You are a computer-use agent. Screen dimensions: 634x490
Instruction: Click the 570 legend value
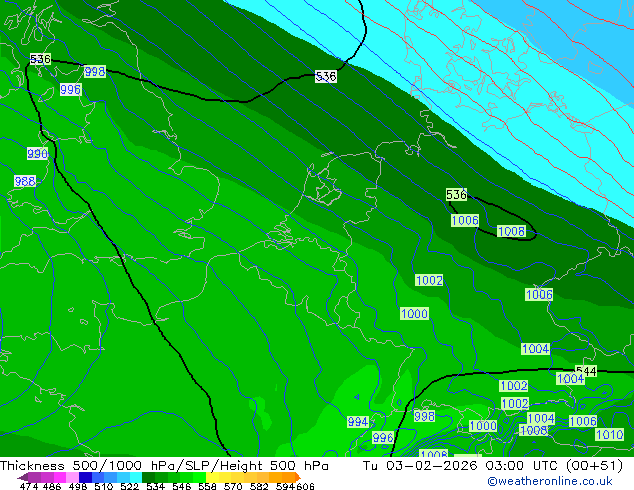pyautogui.click(x=233, y=486)
